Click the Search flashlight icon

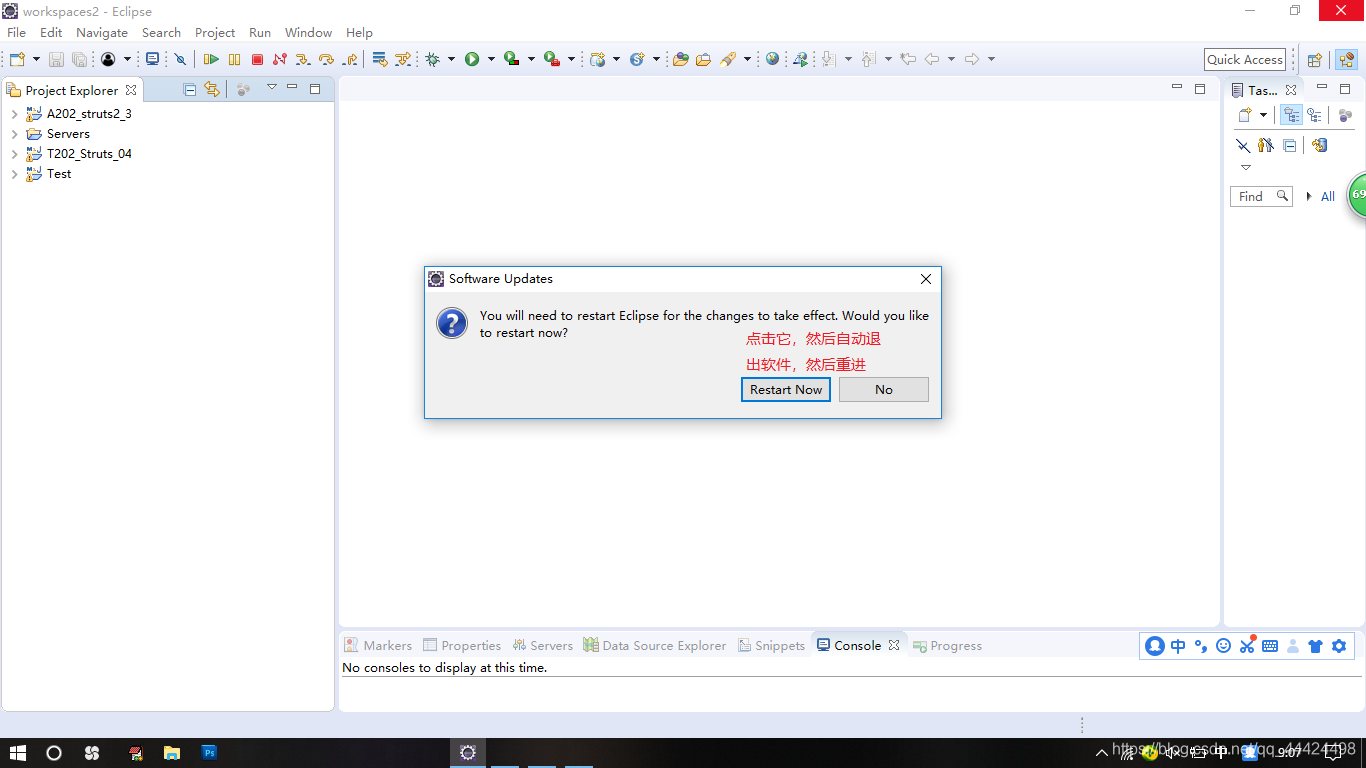(728, 59)
